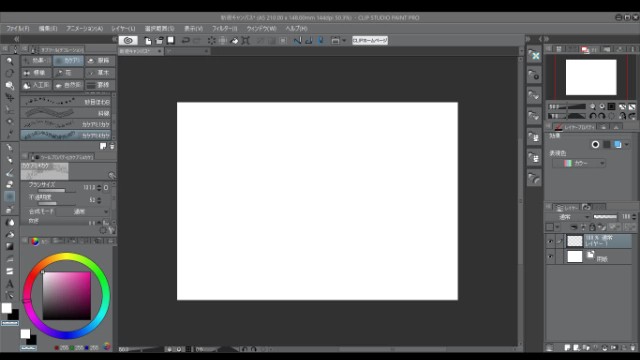Select the Fill bucket tool
Image resolution: width=640 pixels, height=360 pixels.
point(9,234)
